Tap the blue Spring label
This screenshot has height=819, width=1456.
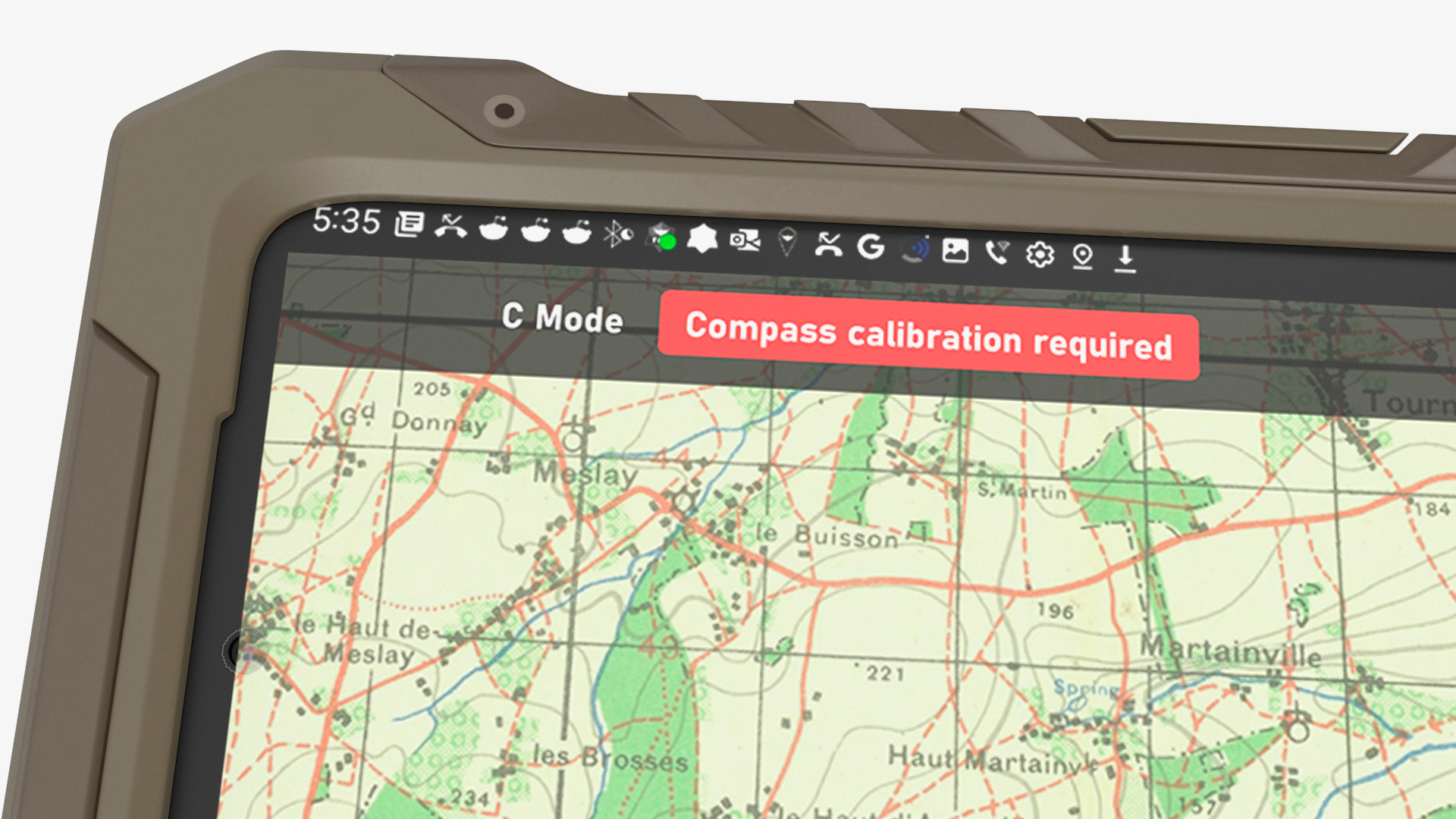point(1086,689)
